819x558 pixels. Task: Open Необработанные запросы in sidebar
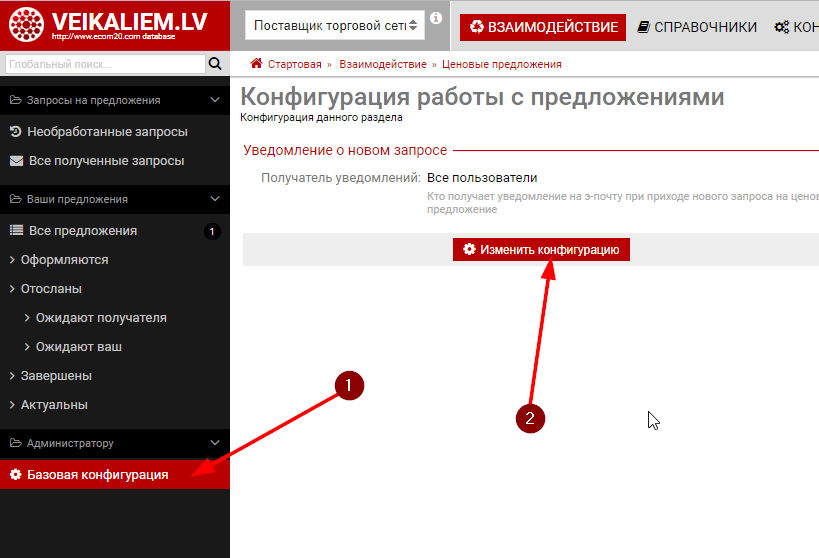point(107,131)
